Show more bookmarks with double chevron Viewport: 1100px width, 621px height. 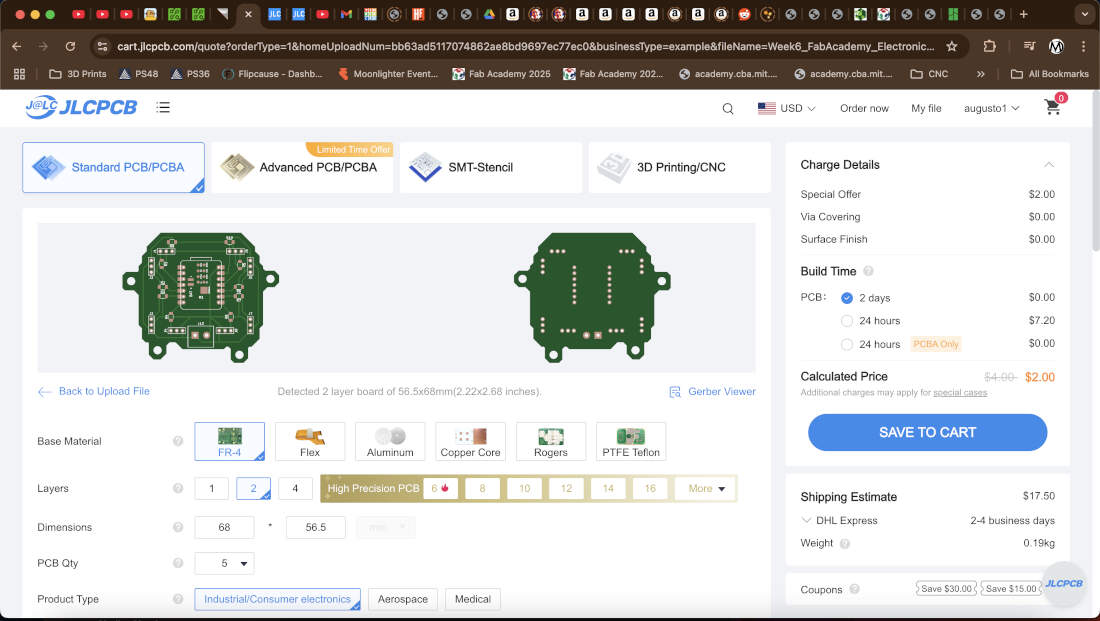[x=981, y=74]
